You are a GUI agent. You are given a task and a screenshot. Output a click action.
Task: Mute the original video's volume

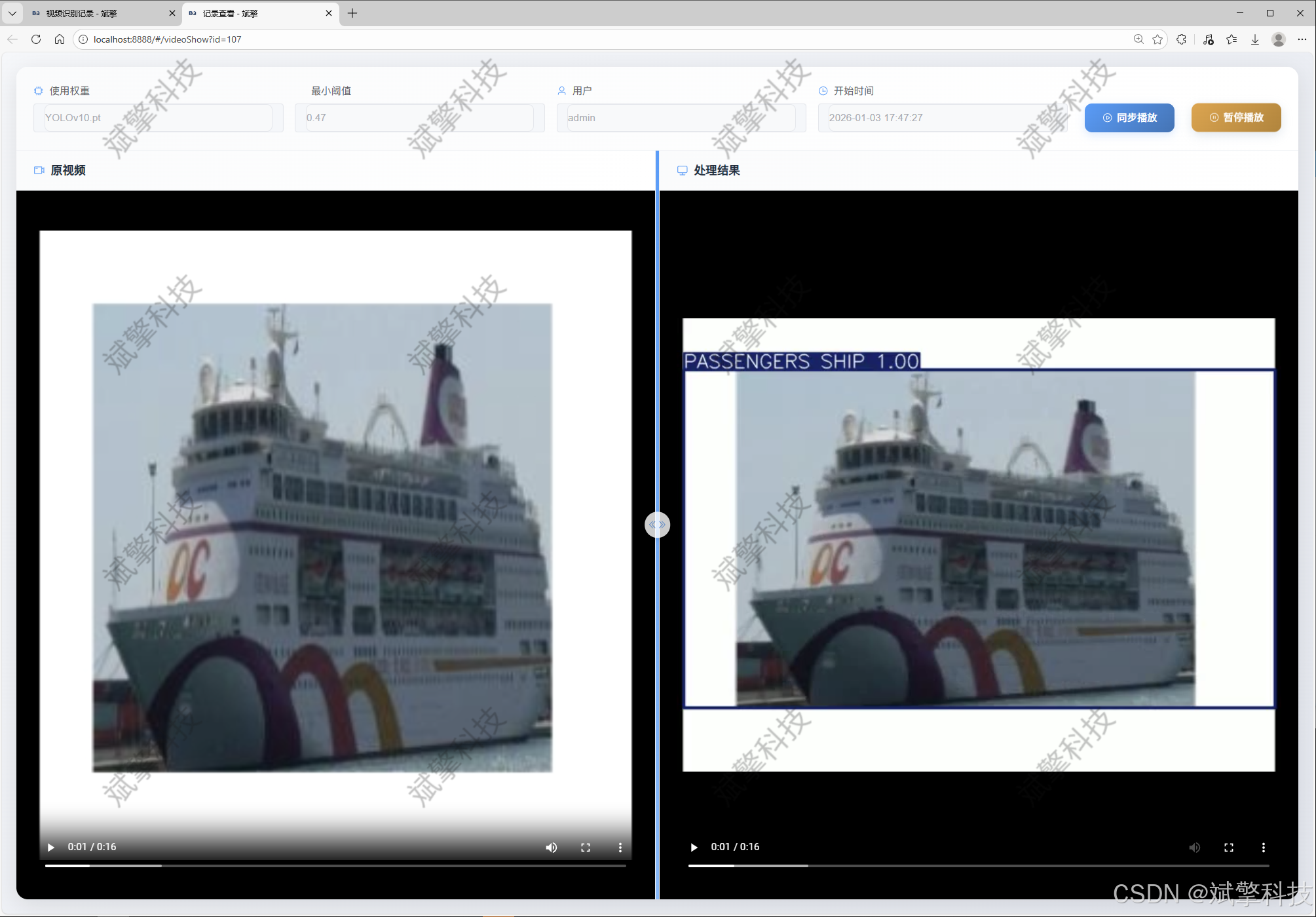552,848
